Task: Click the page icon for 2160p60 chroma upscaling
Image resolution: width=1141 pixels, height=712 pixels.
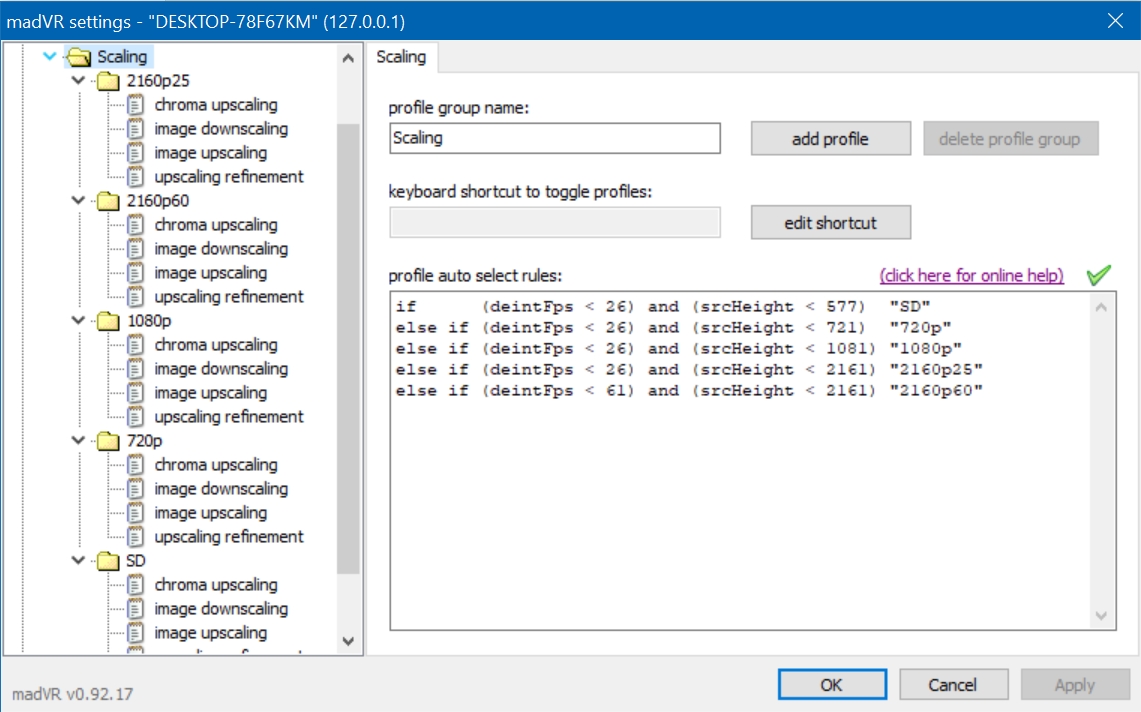Action: [x=135, y=225]
